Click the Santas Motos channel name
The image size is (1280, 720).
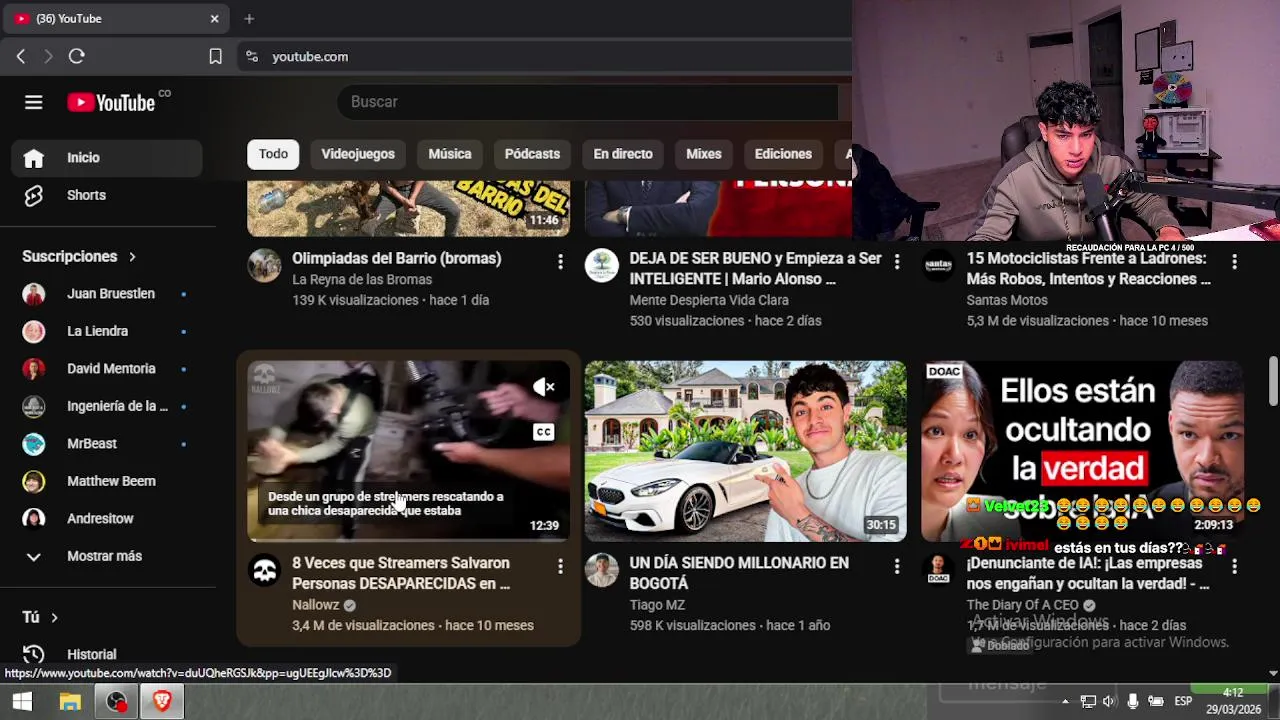pyautogui.click(x=1007, y=300)
